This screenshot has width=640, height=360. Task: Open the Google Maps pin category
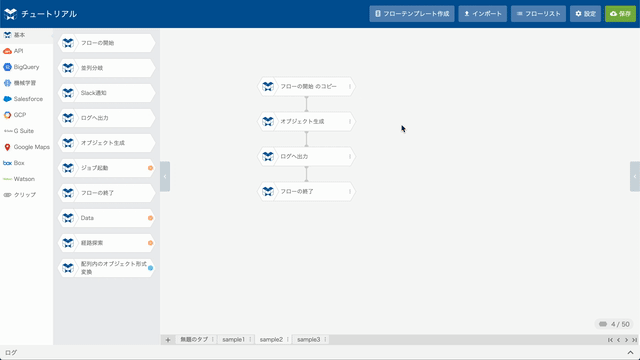pyautogui.click(x=7, y=147)
